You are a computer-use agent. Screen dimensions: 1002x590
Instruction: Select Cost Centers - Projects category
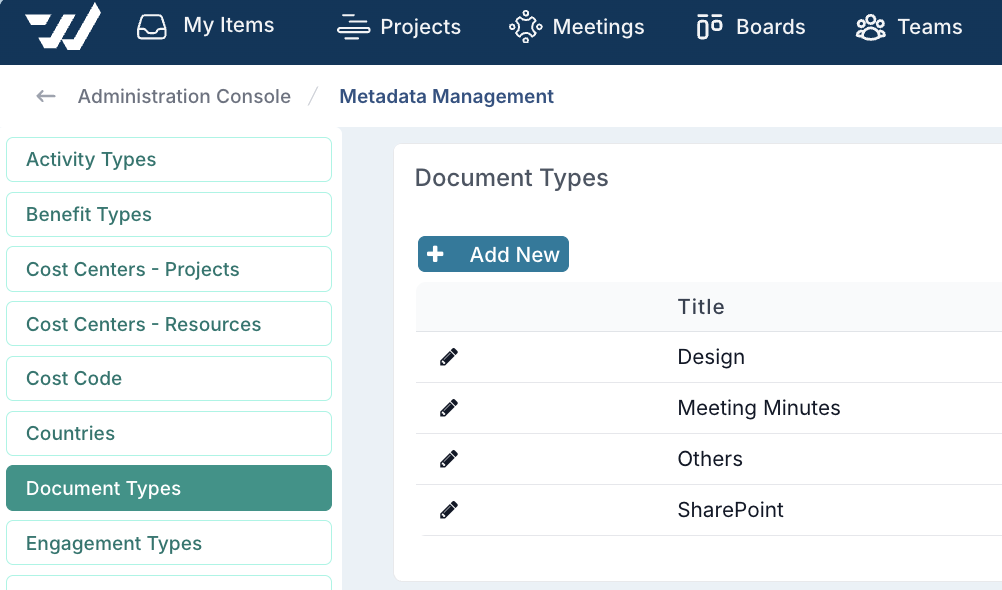(168, 269)
